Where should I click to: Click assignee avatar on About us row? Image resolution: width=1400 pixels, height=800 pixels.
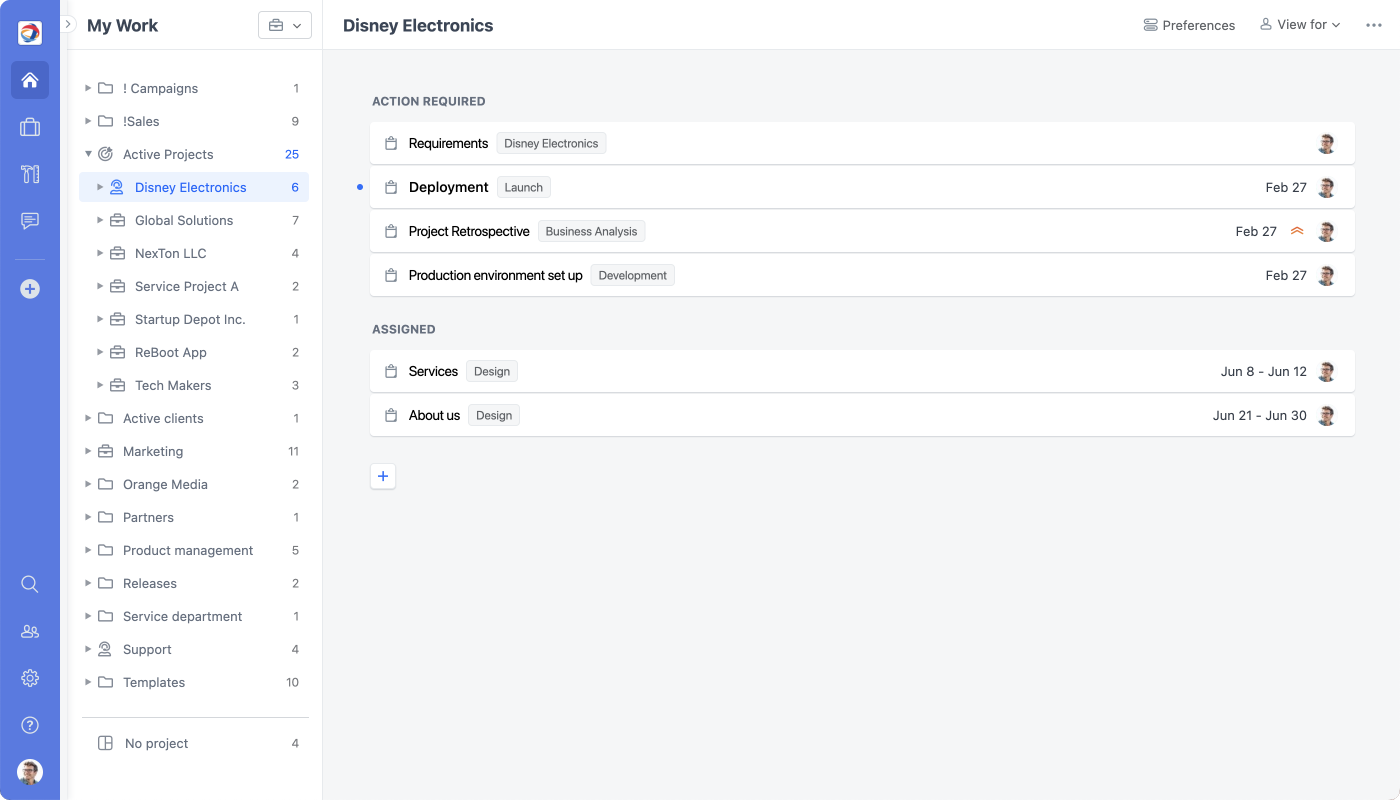point(1327,415)
